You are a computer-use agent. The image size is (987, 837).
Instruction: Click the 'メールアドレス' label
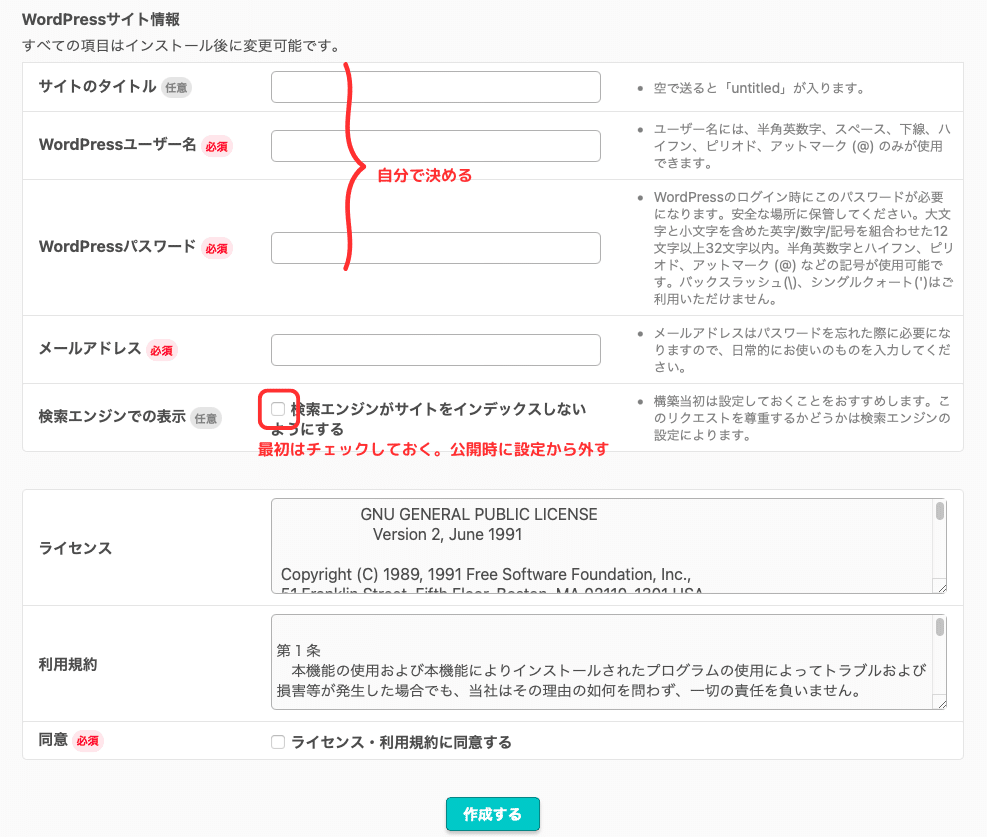90,349
